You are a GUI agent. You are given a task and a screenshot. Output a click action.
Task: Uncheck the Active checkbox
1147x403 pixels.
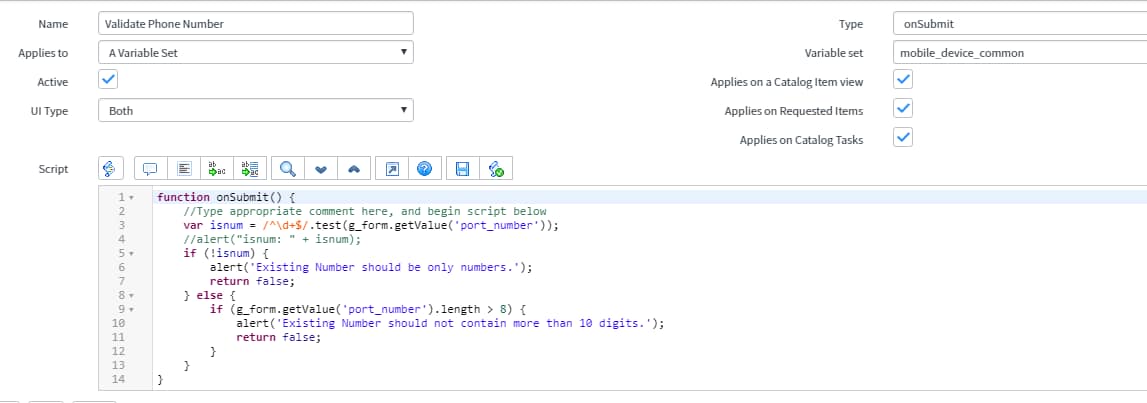coord(109,81)
